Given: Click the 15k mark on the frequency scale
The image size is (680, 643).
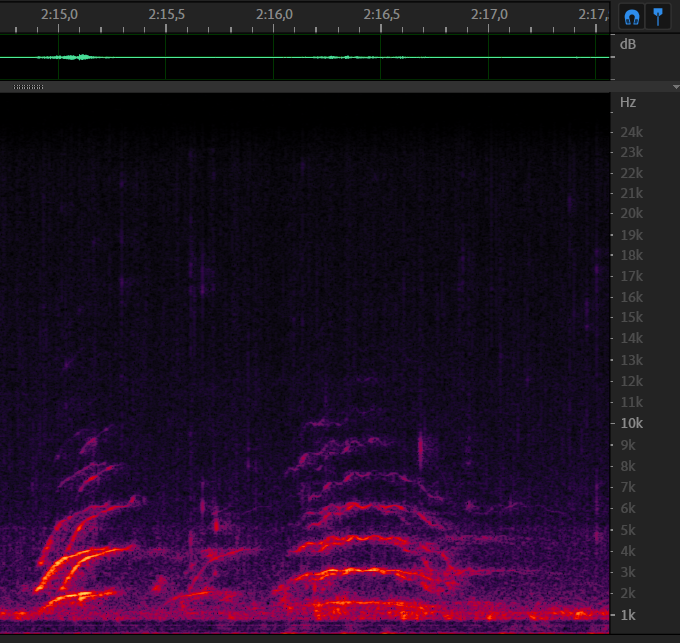Looking at the screenshot, I should tap(631, 317).
